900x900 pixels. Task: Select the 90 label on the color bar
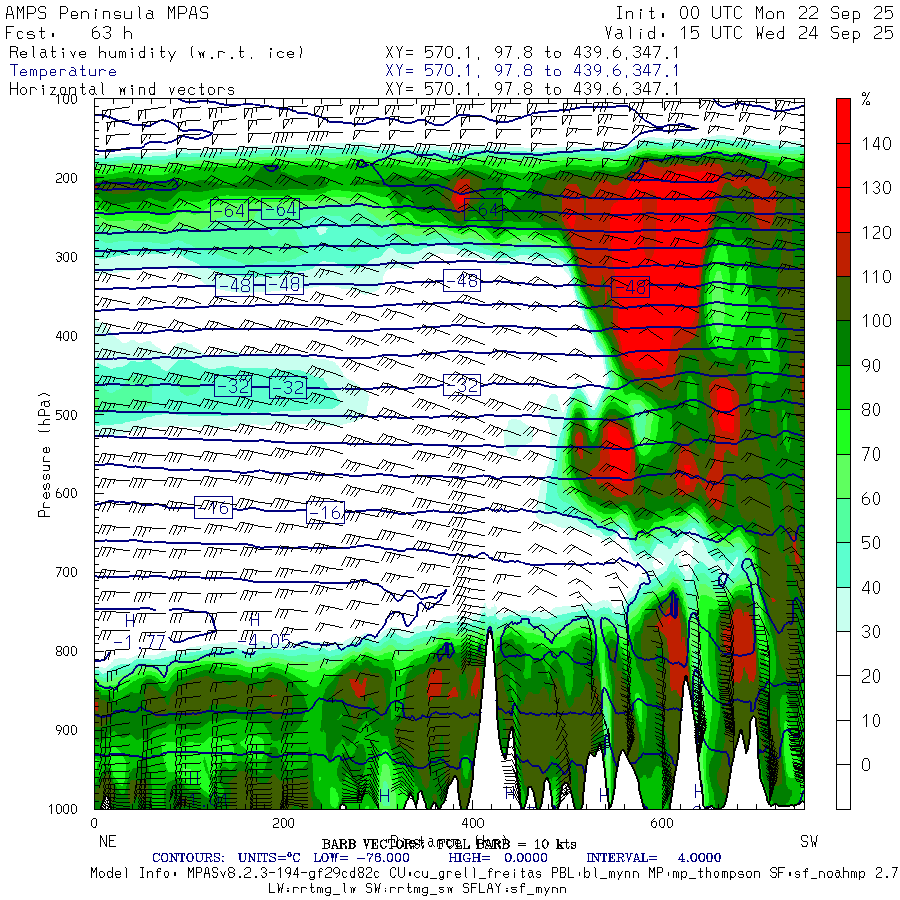(x=871, y=366)
